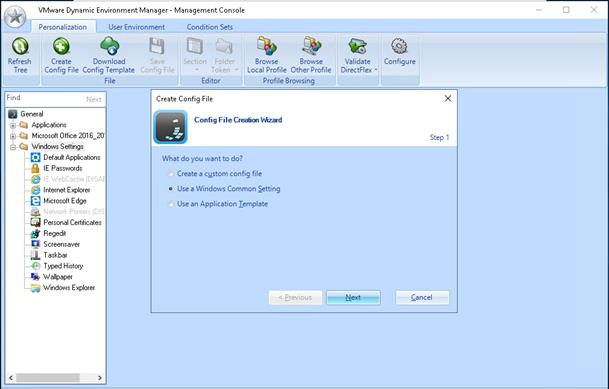The image size is (609, 389).
Task: Click the Regedit tree icon
Action: 35,233
